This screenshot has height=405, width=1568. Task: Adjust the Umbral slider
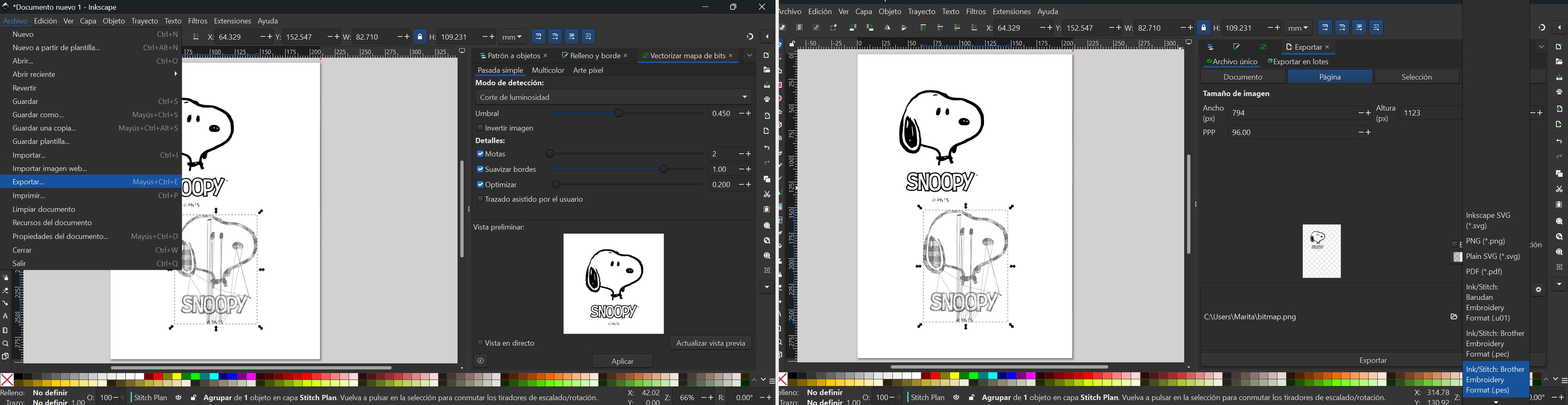click(x=626, y=114)
